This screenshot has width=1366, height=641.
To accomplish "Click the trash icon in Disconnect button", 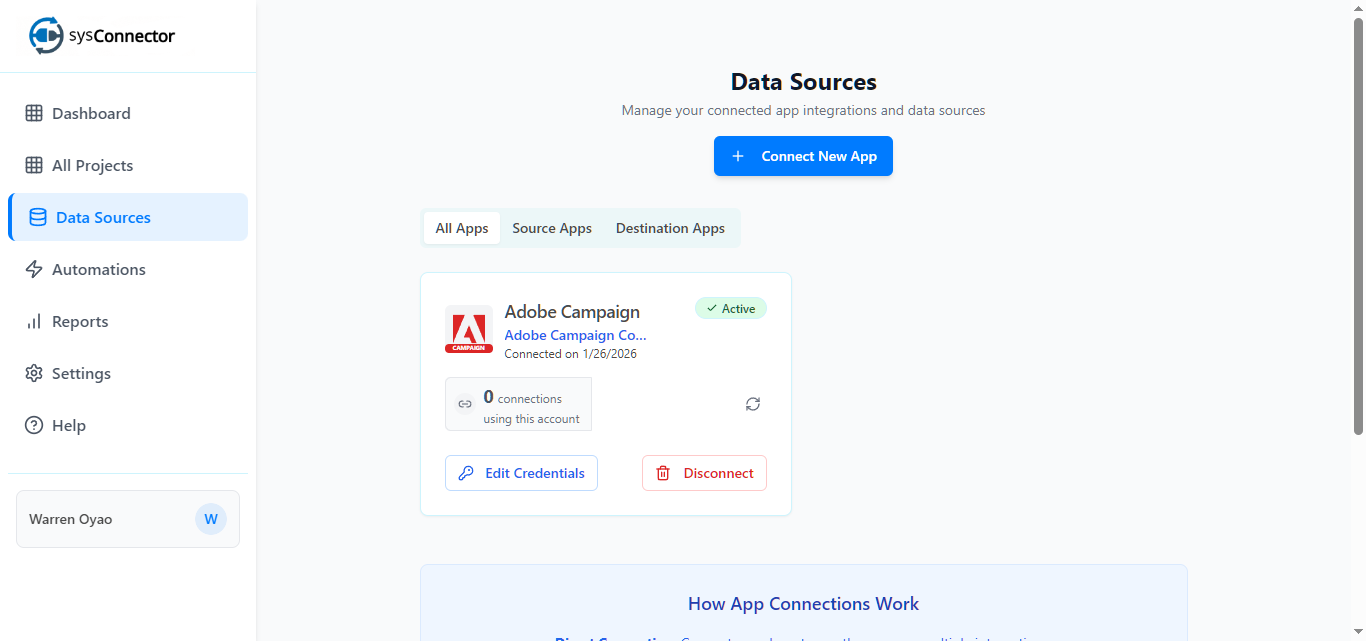I will pos(663,473).
